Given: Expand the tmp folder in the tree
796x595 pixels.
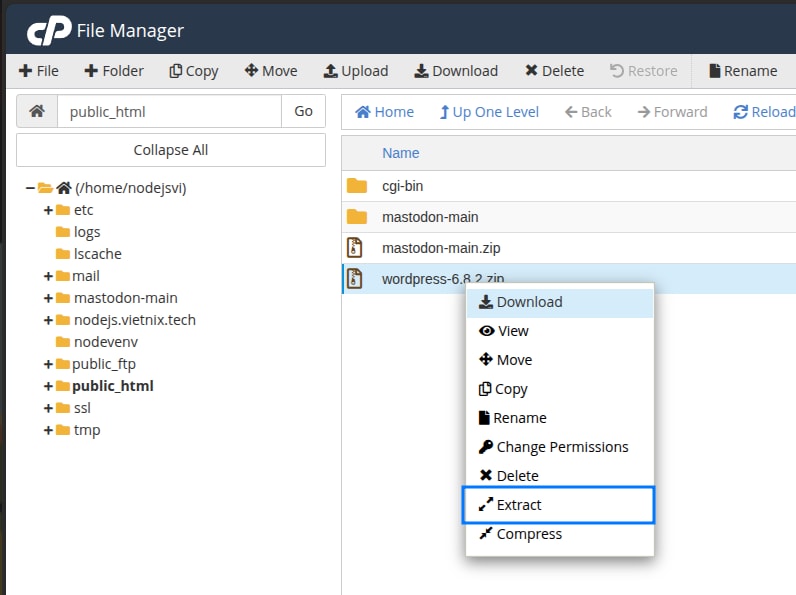Looking at the screenshot, I should pos(48,430).
